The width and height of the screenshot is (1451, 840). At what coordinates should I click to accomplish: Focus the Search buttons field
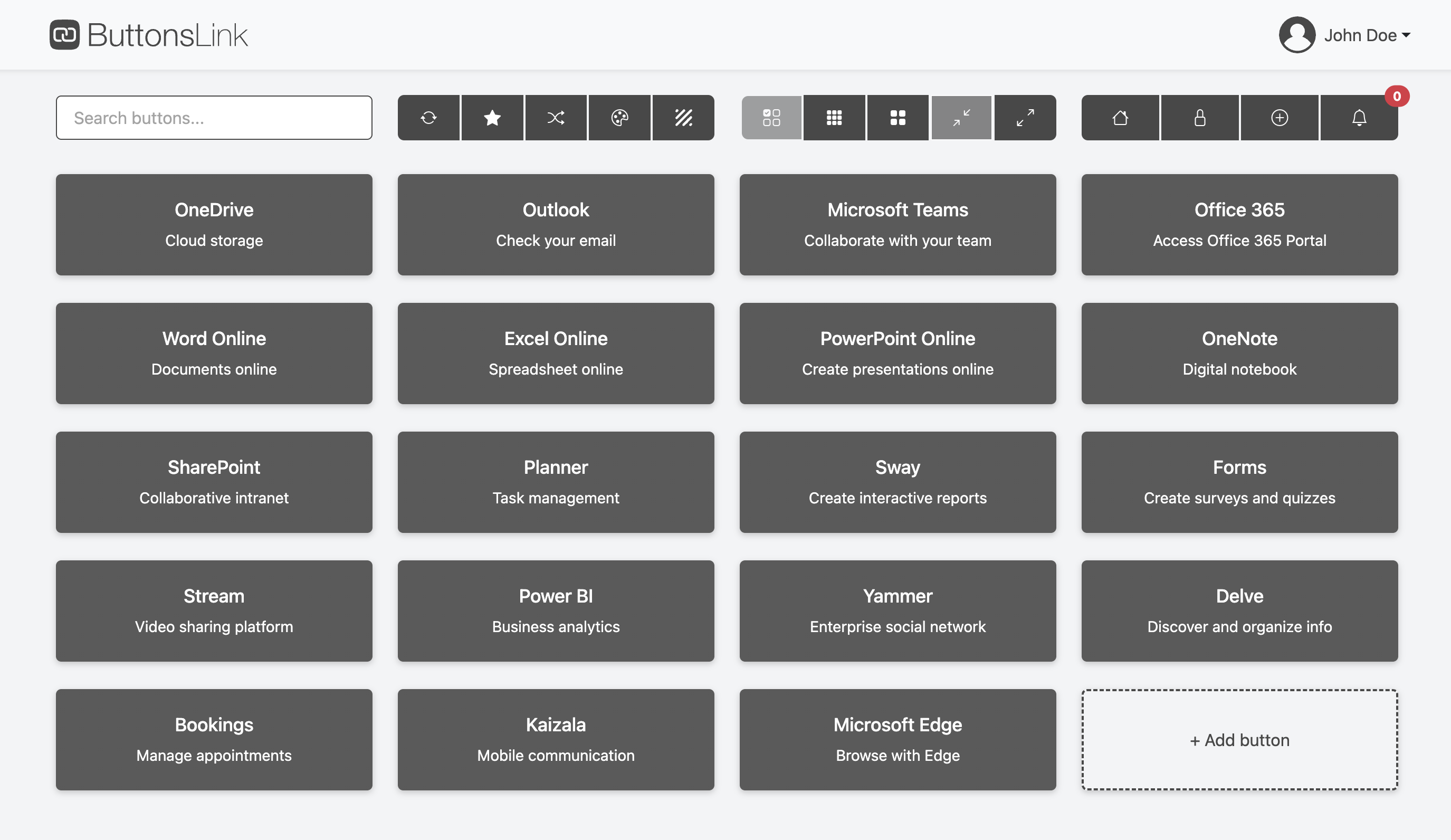coord(214,118)
